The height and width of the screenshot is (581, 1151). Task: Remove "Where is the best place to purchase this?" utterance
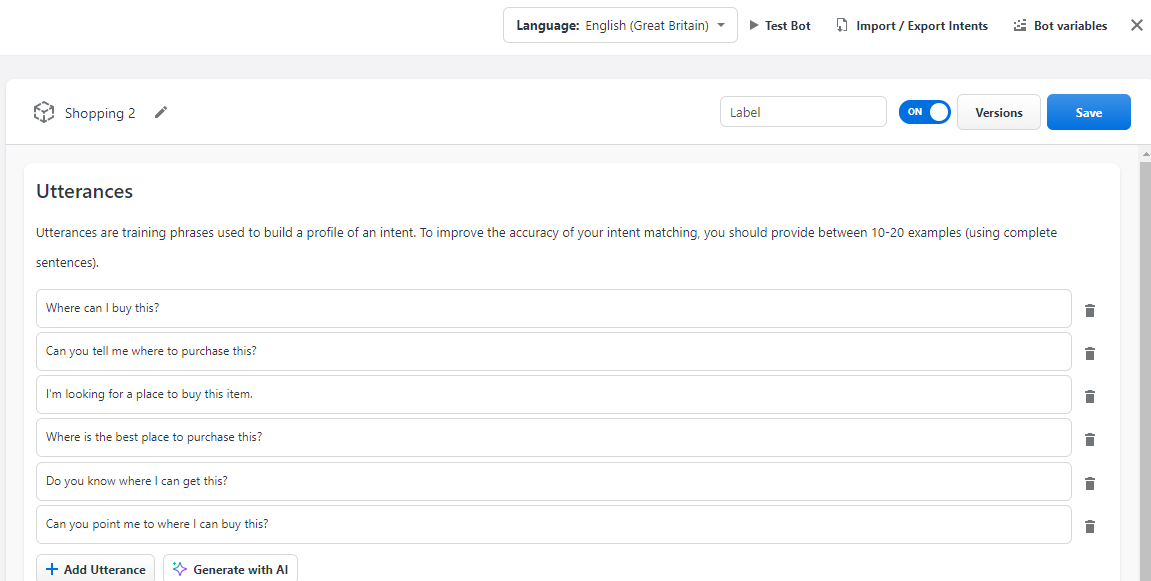(1090, 439)
